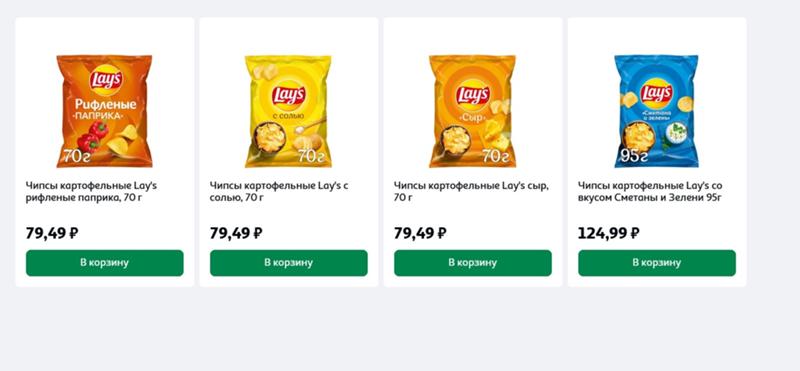Open the orange Lay's сыр bag image

click(x=472, y=111)
